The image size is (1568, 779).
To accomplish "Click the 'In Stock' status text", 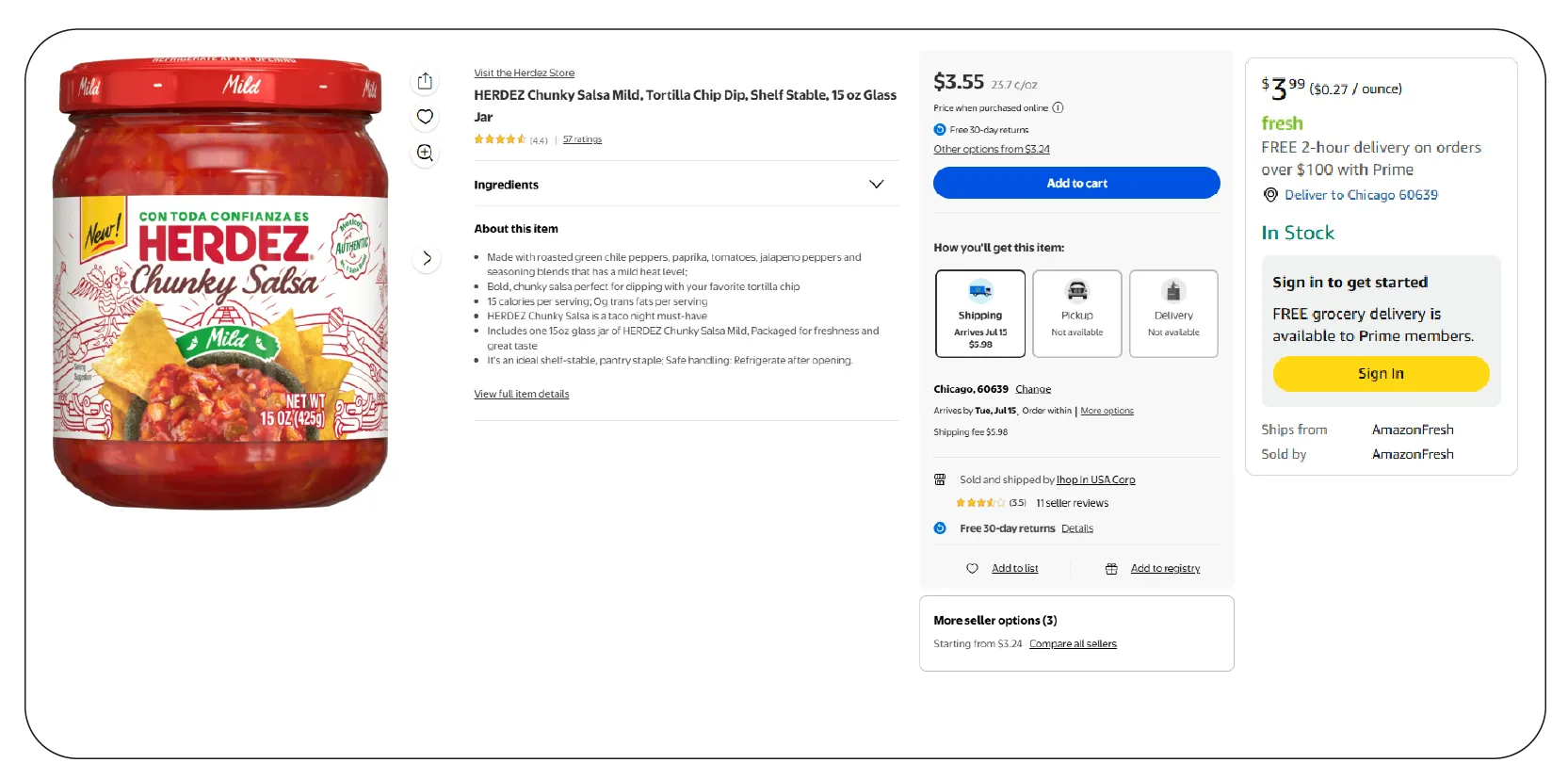I will pos(1298,233).
